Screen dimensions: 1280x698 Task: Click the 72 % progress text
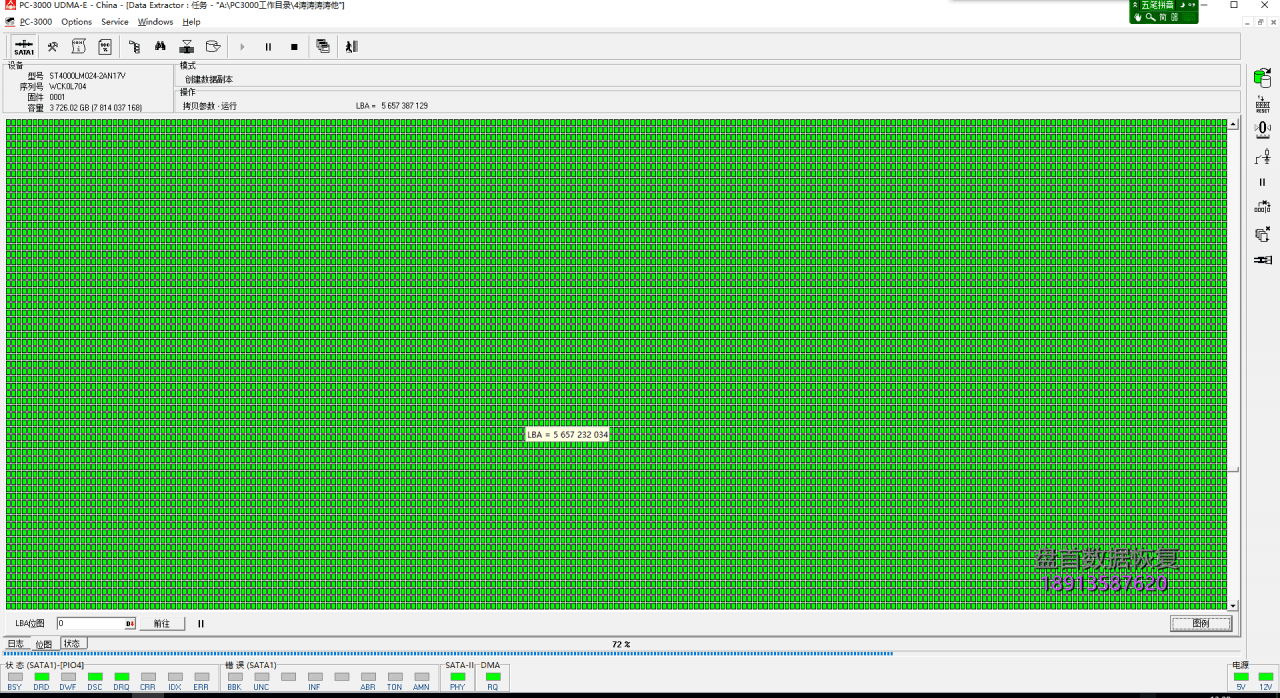621,645
